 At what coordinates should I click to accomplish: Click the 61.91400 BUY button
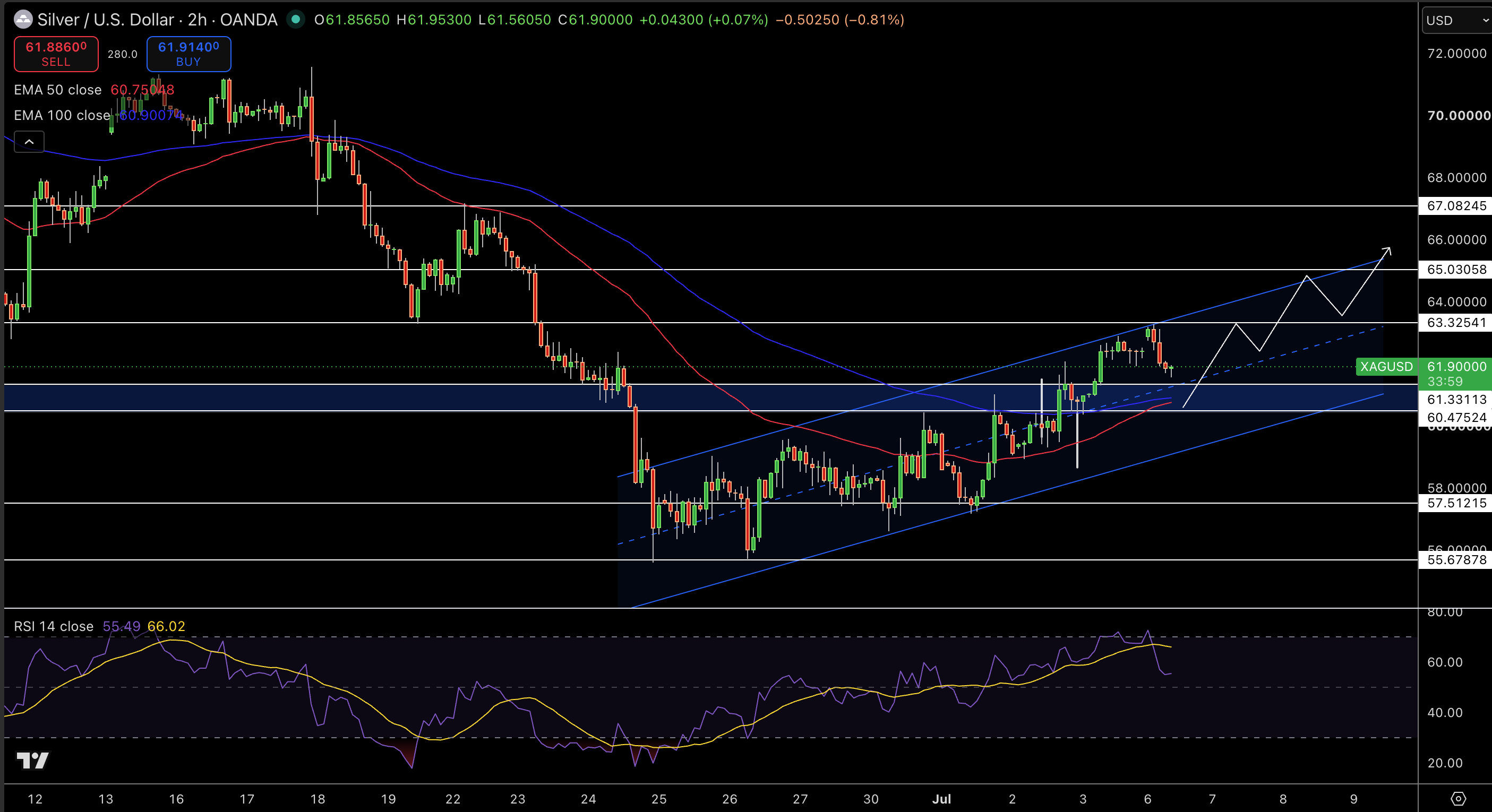tap(189, 54)
